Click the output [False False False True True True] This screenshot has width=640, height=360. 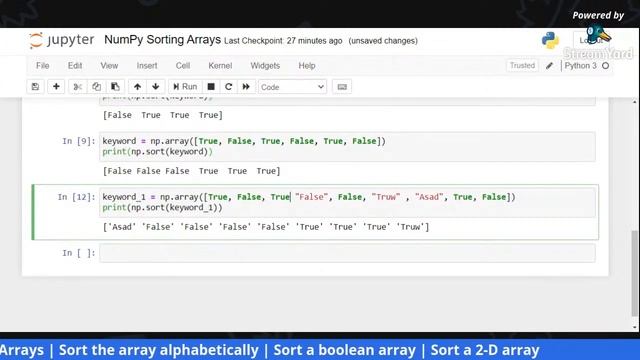point(191,171)
